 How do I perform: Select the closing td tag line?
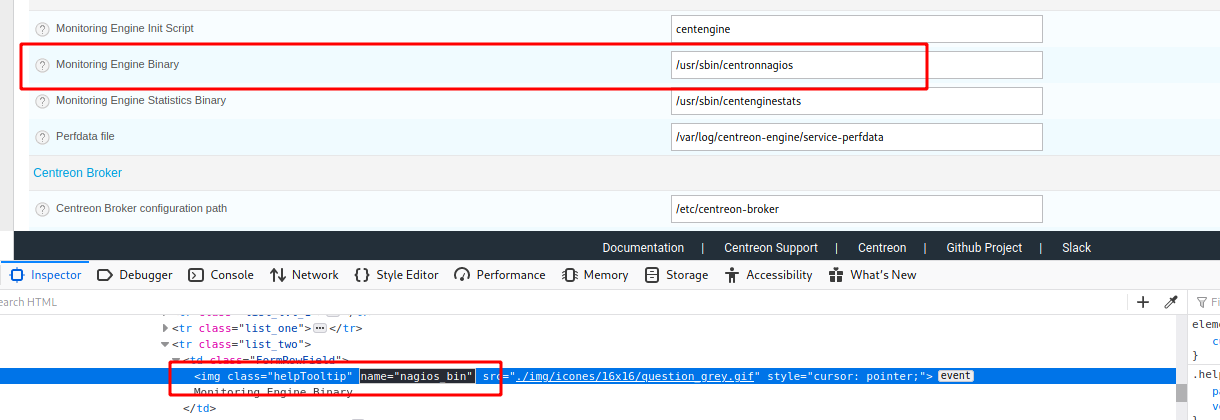(199, 408)
